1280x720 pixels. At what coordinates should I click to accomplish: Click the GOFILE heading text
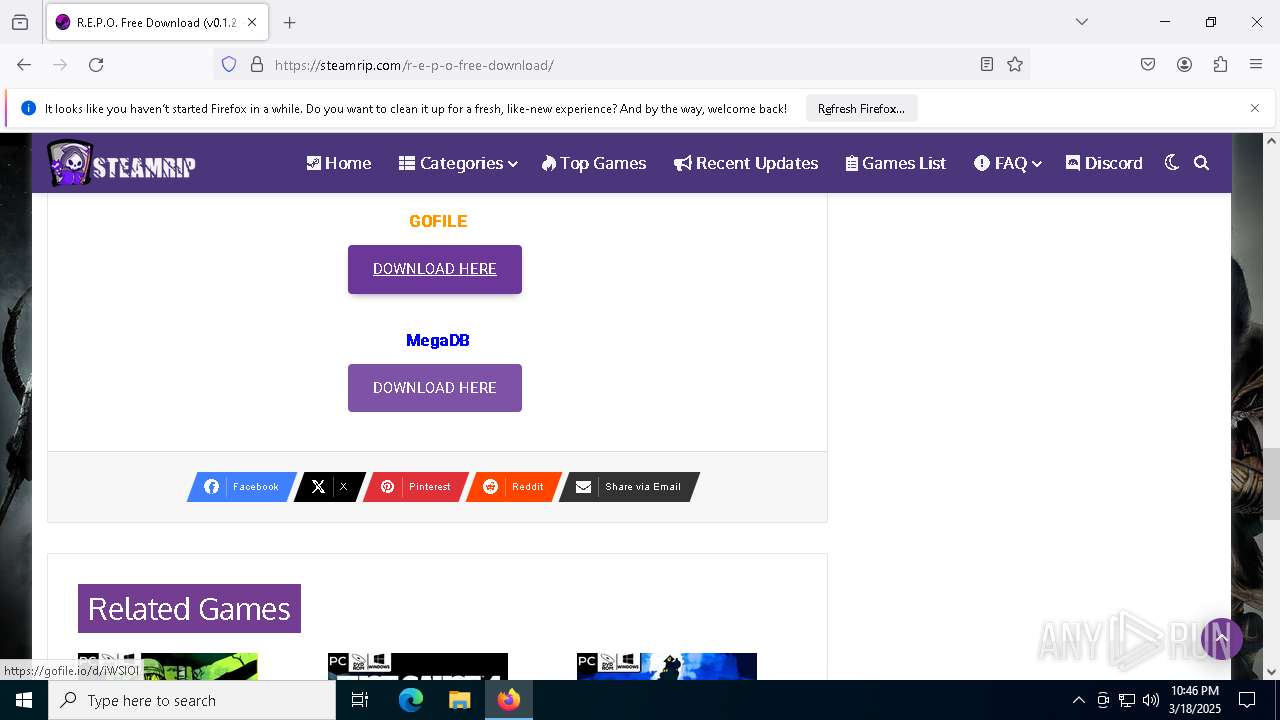coord(438,221)
